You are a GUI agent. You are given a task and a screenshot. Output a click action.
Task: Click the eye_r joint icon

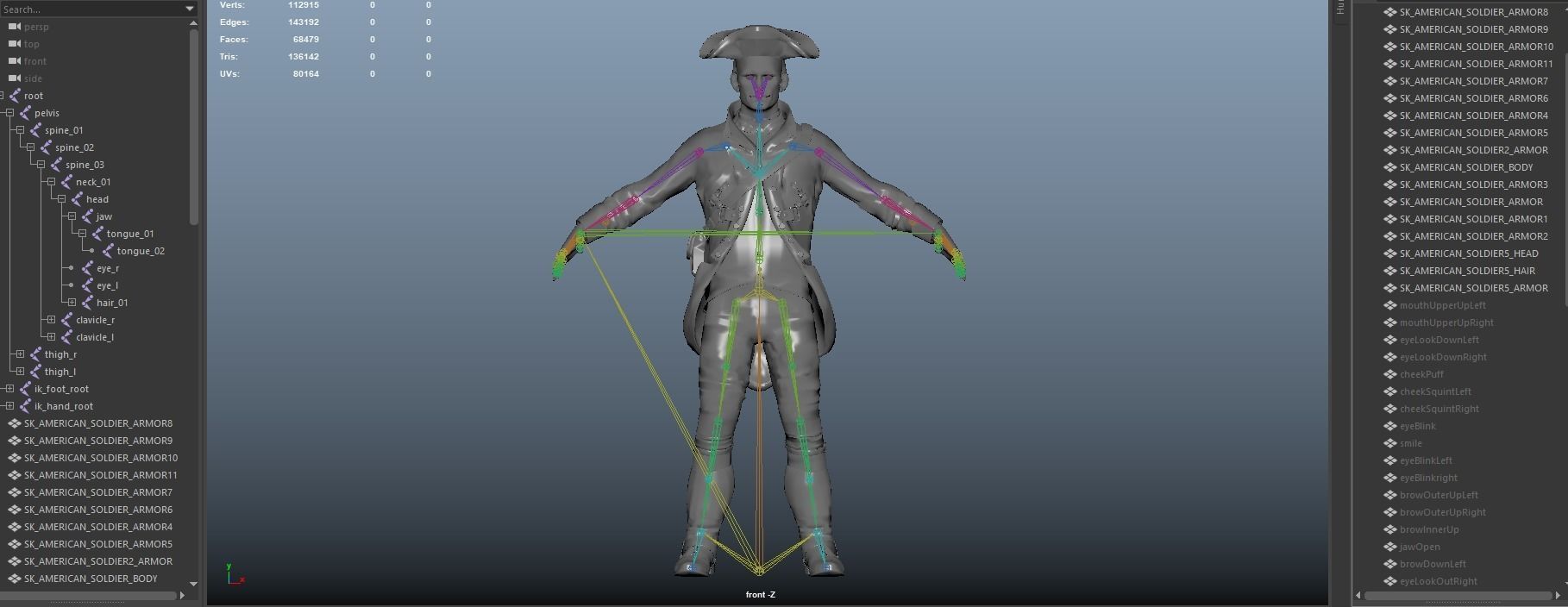click(87, 268)
